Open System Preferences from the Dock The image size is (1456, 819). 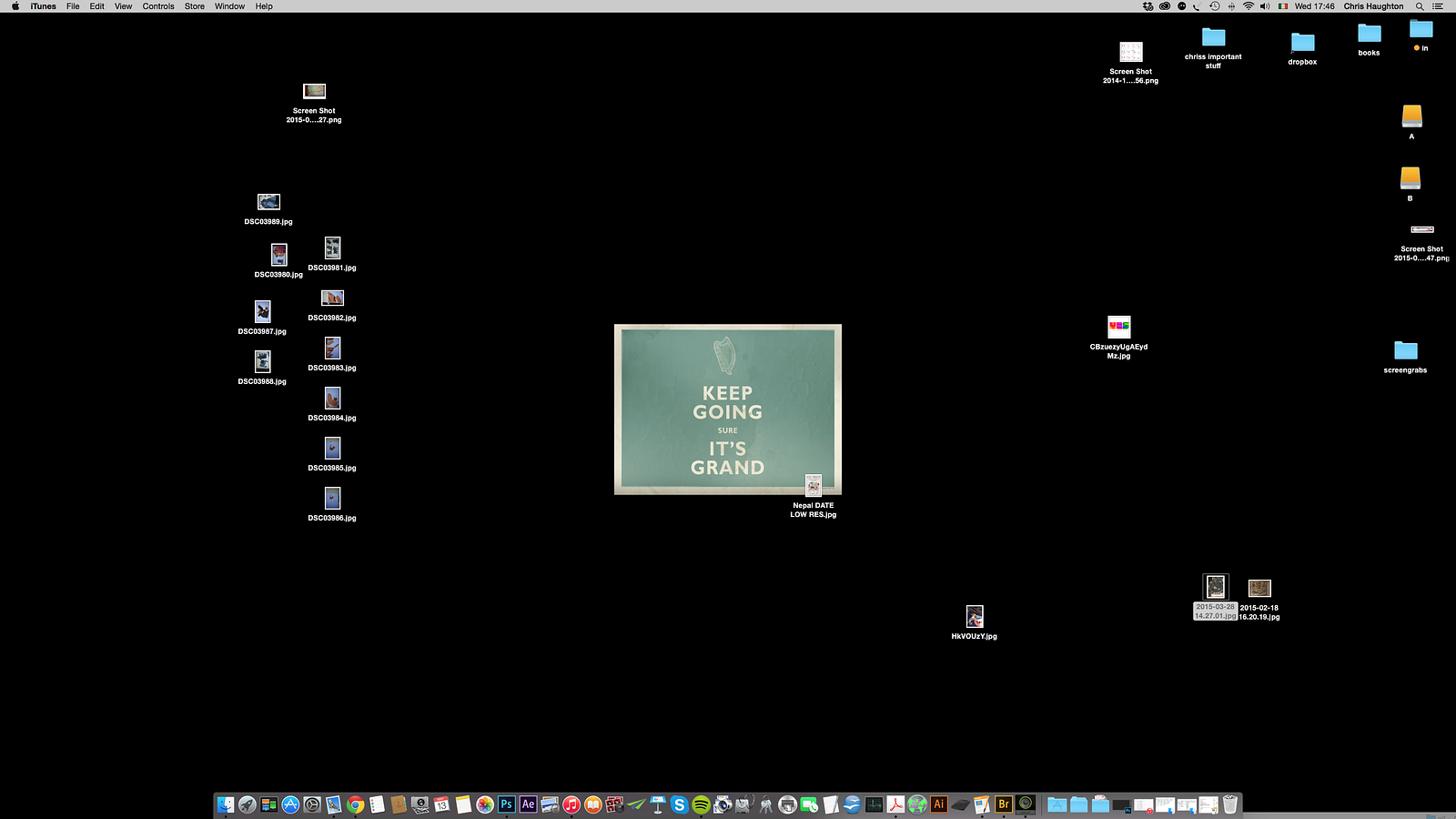tap(312, 804)
